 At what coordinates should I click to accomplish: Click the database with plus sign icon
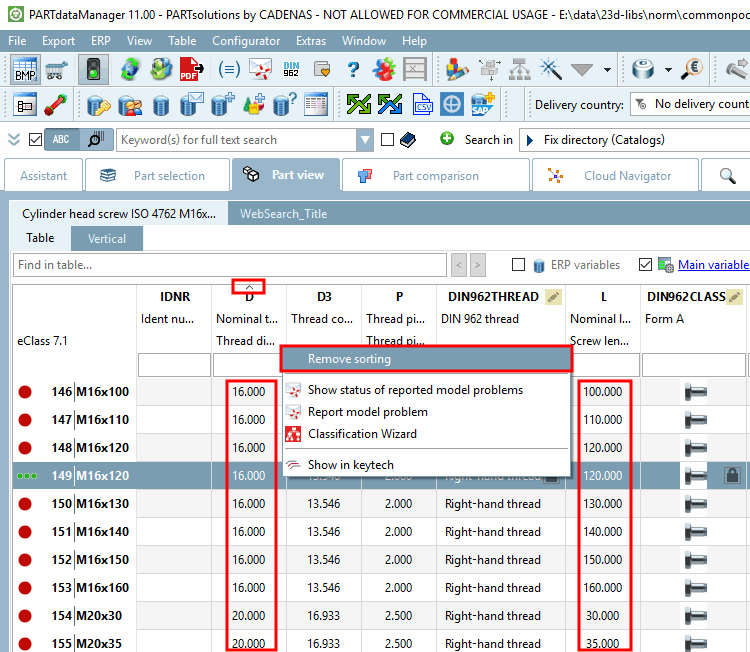[x=222, y=104]
